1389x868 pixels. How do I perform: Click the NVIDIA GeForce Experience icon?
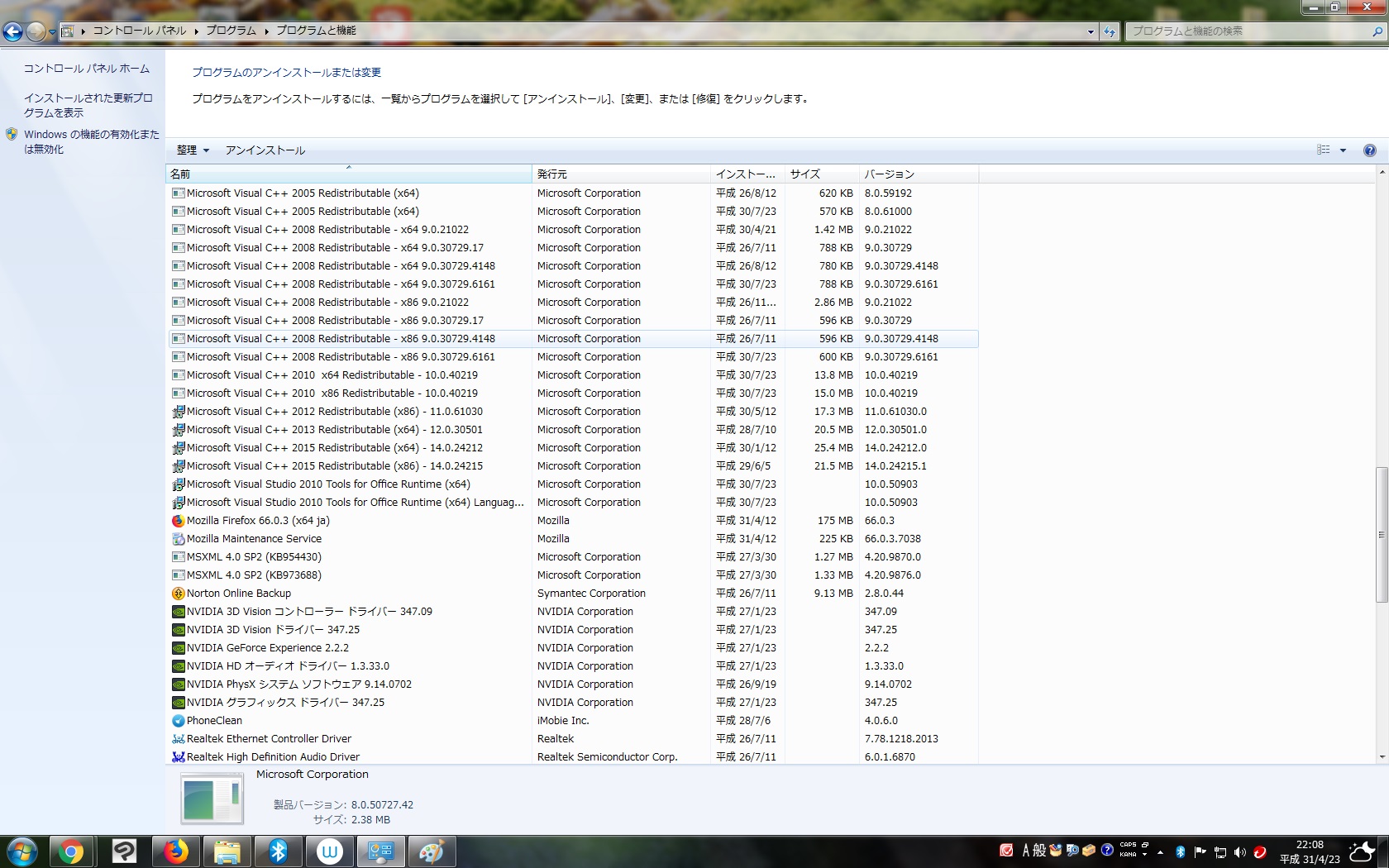(x=178, y=648)
